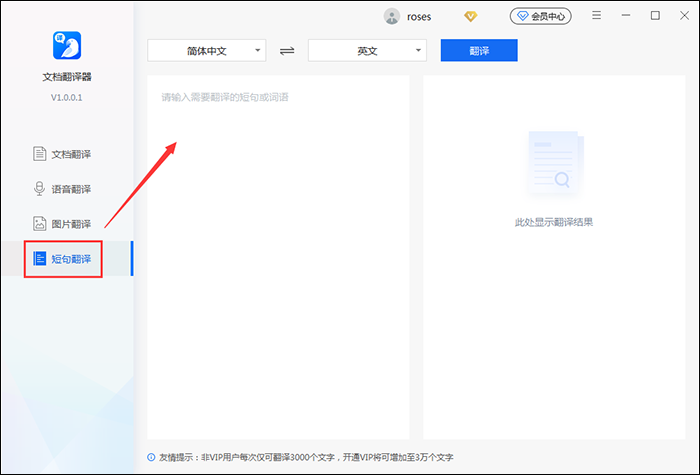Expand the 简体中文 source language dropdown
Image resolution: width=700 pixels, height=475 pixels.
click(x=207, y=50)
